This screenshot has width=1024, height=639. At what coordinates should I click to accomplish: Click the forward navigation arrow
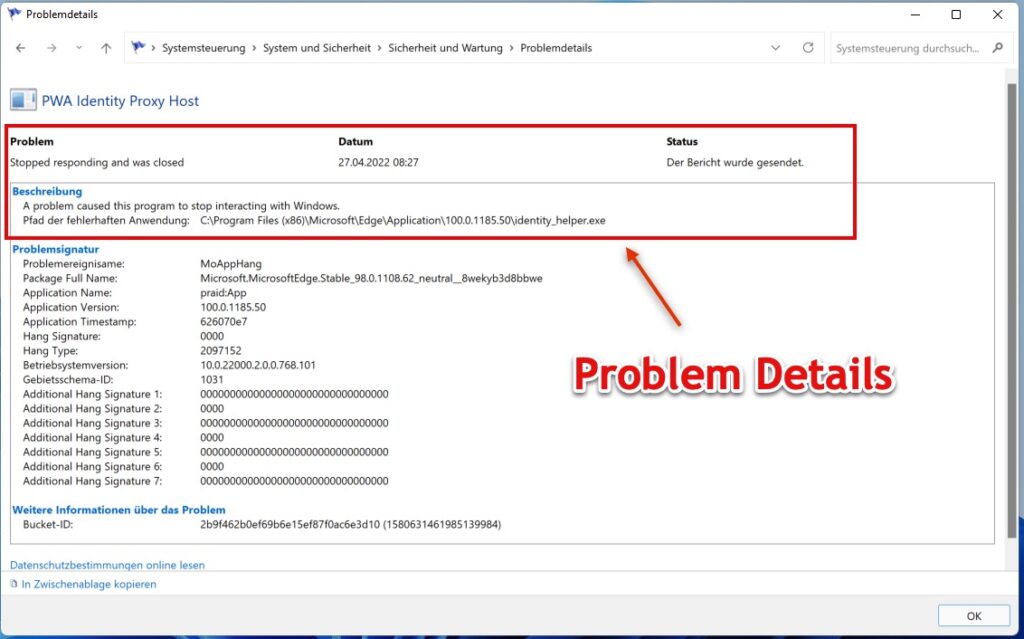coord(51,47)
